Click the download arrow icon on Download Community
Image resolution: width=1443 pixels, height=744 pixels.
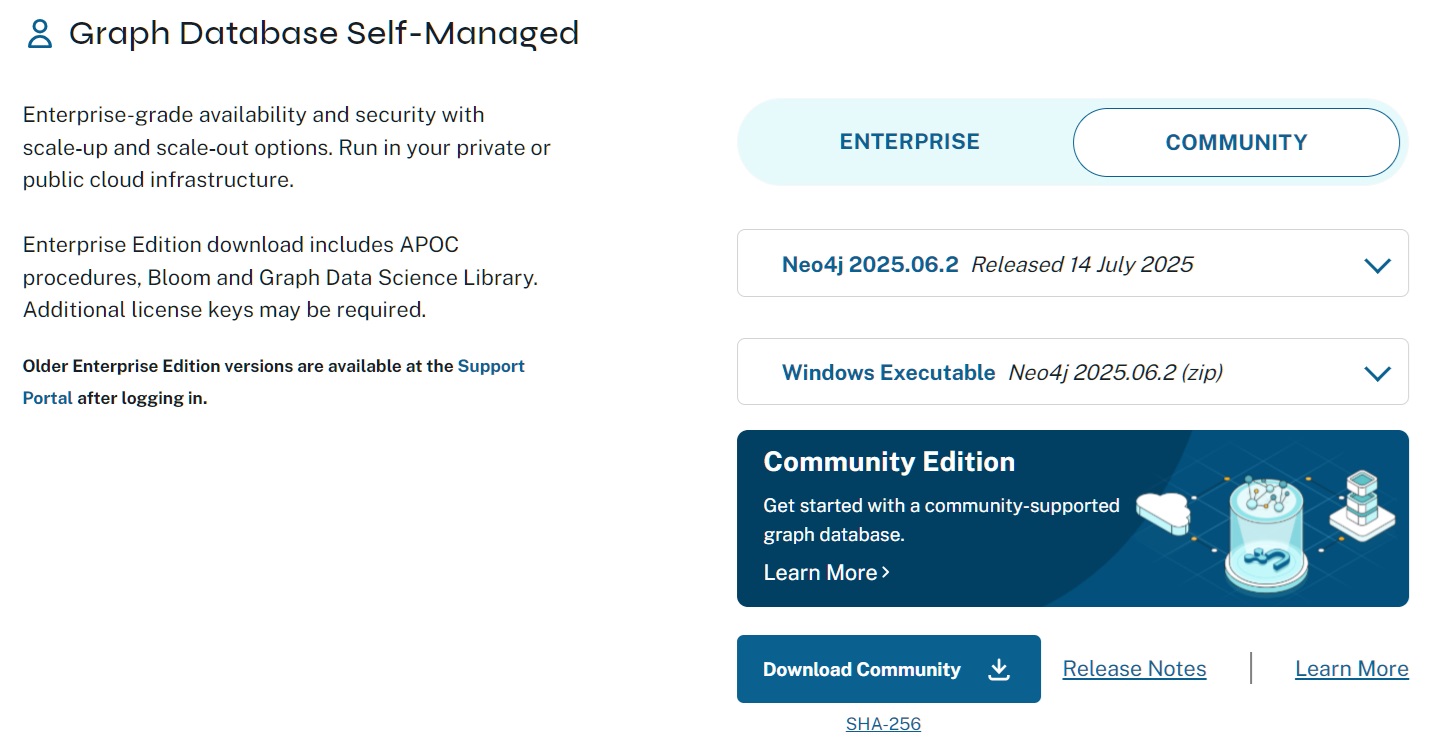pos(998,670)
